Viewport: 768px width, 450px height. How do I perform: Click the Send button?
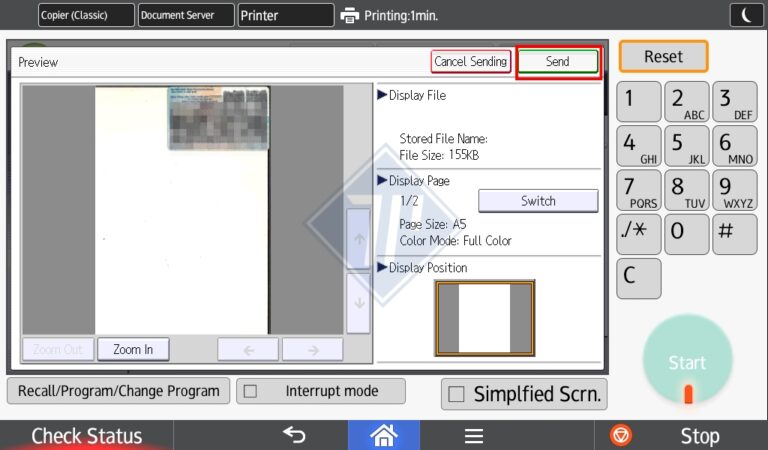coord(557,62)
